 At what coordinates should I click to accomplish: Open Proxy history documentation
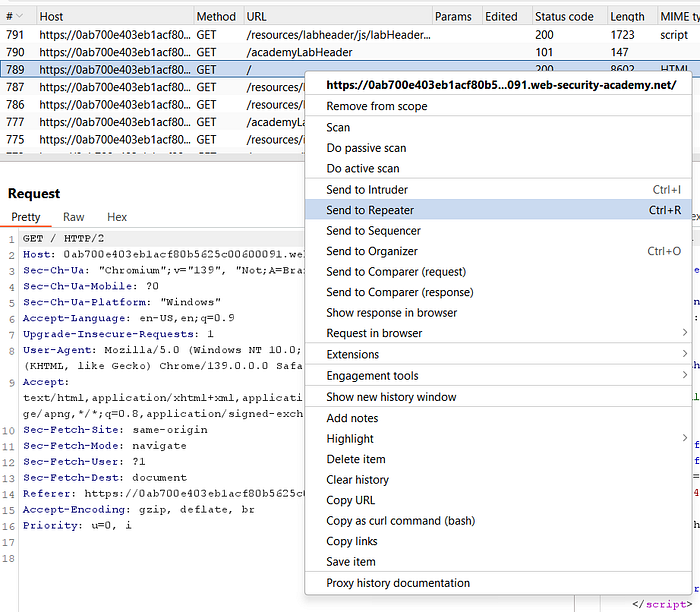pyautogui.click(x=498, y=583)
